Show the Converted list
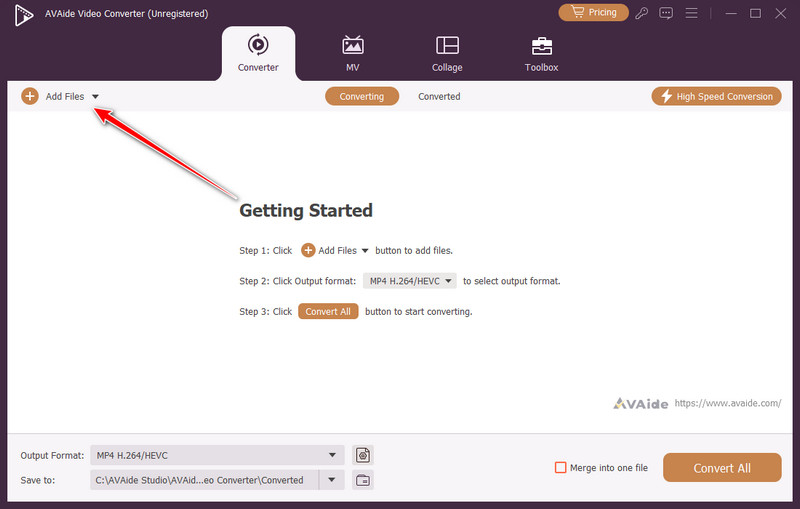800x509 pixels. 439,97
